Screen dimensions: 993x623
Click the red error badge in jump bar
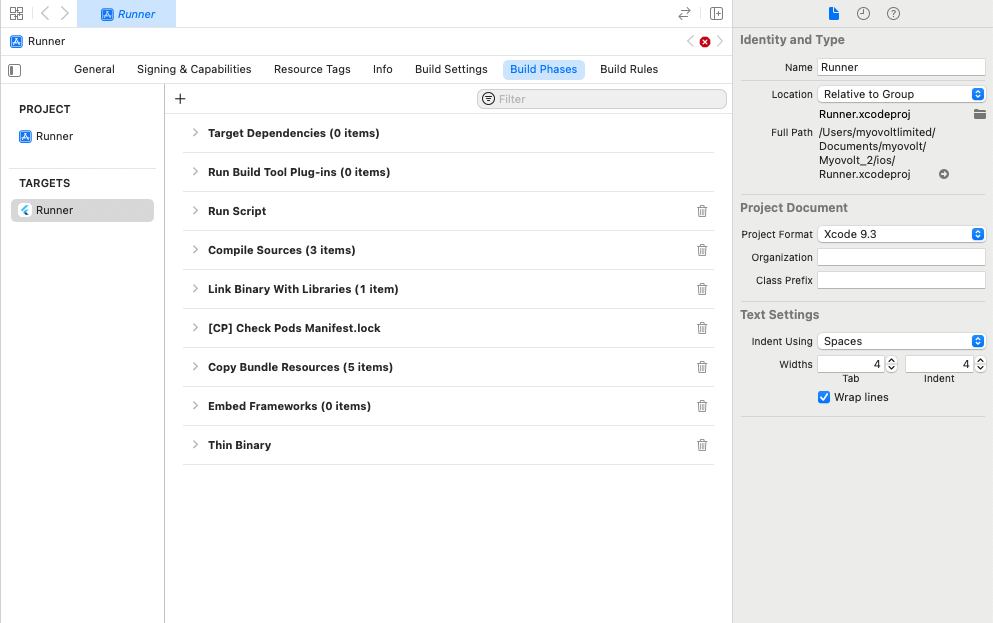click(x=705, y=41)
